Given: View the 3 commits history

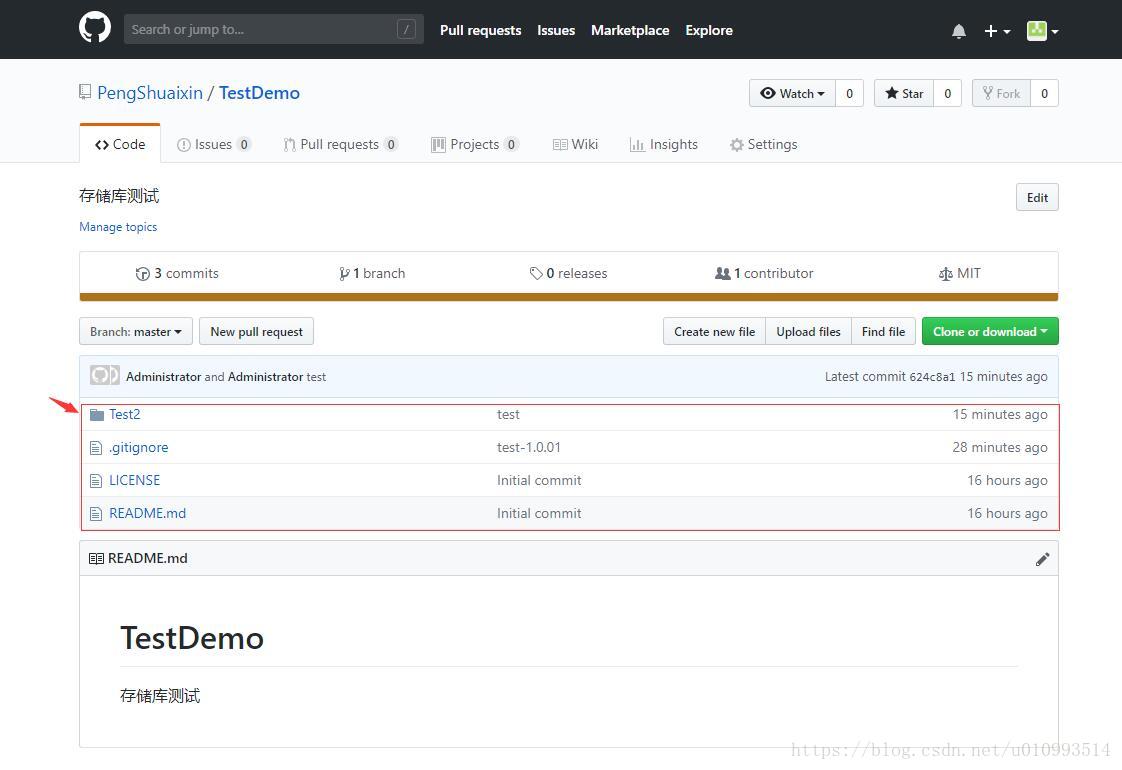Looking at the screenshot, I should click(x=177, y=273).
